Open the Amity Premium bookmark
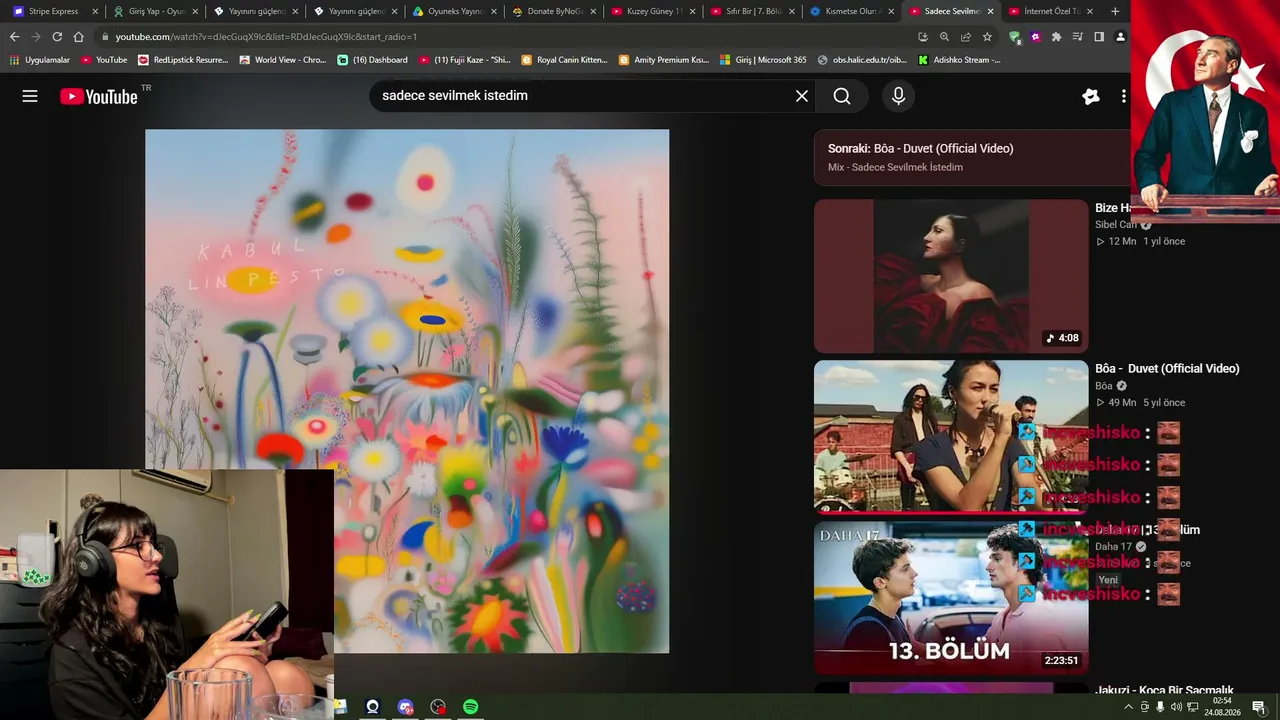Viewport: 1280px width, 720px height. click(664, 60)
